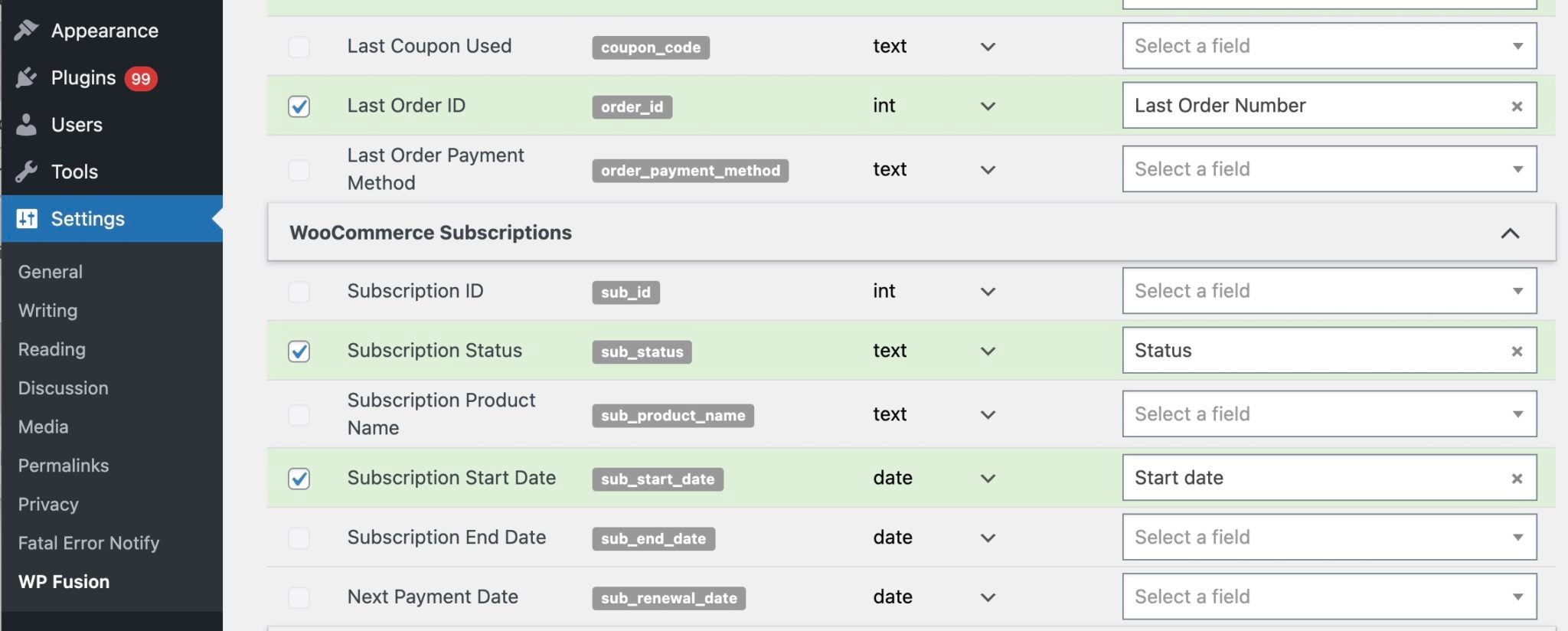Click the Users person icon
This screenshot has width=1568, height=631.
(26, 125)
